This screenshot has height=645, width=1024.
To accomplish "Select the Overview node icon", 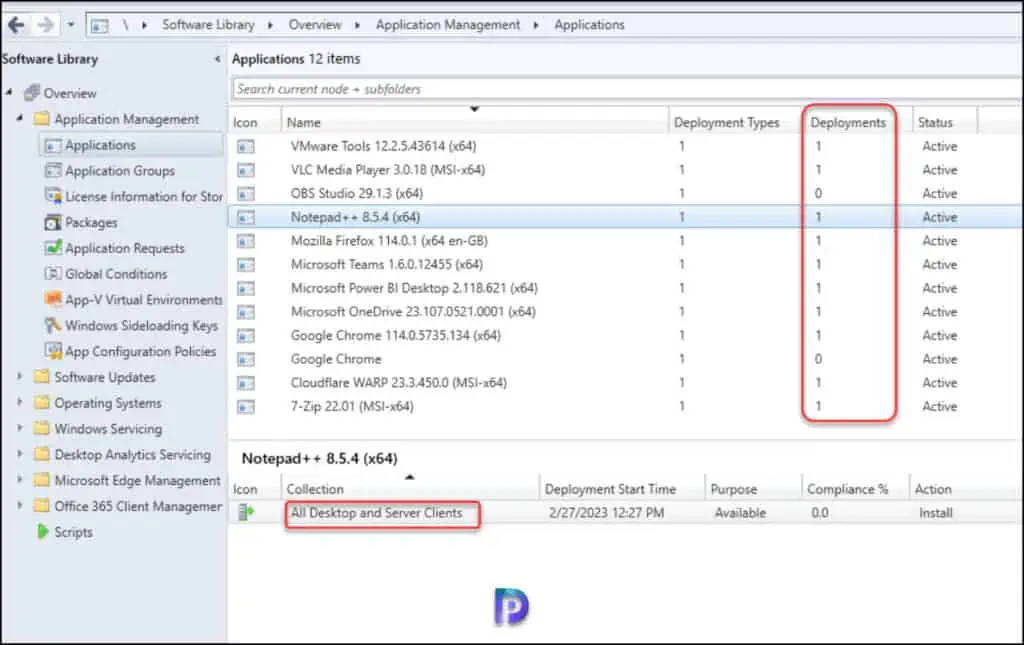I will (32, 93).
